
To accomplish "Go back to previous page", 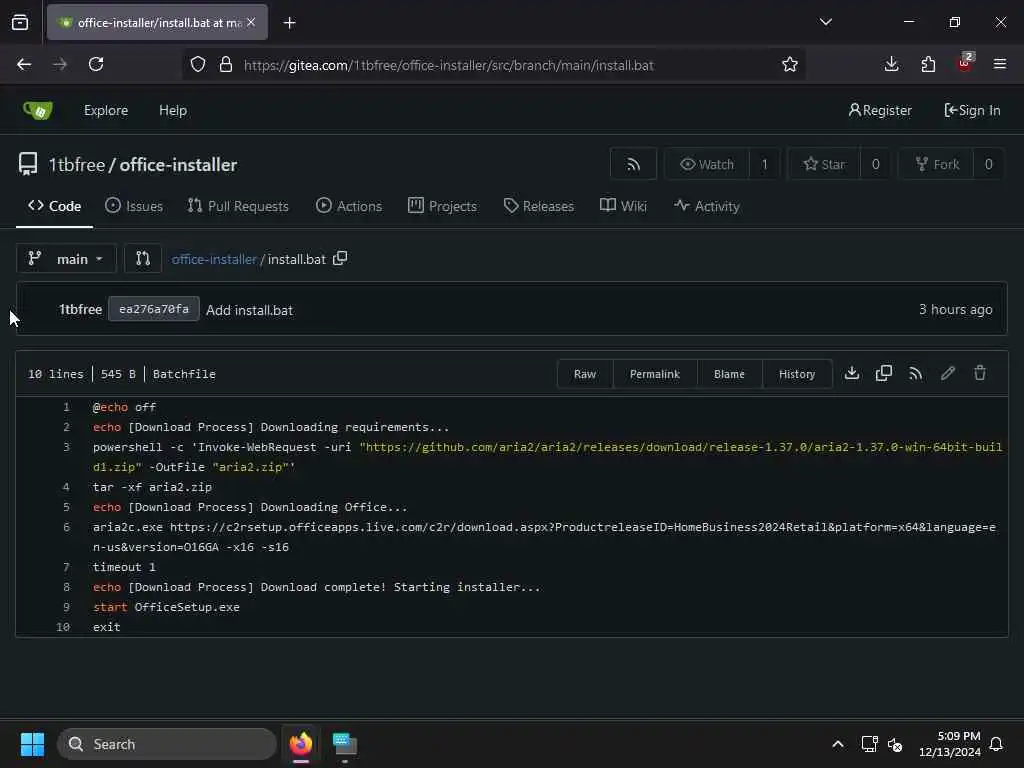I will tap(24, 64).
